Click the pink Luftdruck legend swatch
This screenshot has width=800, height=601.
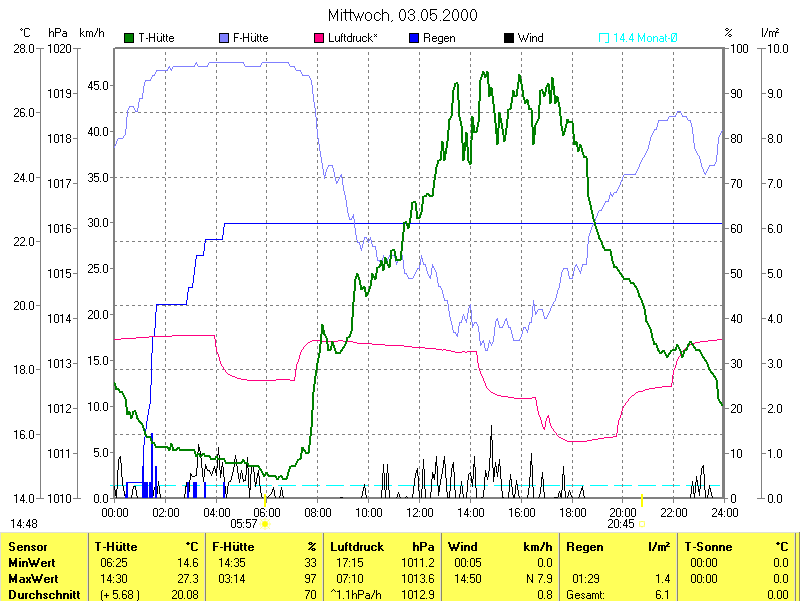coord(320,38)
